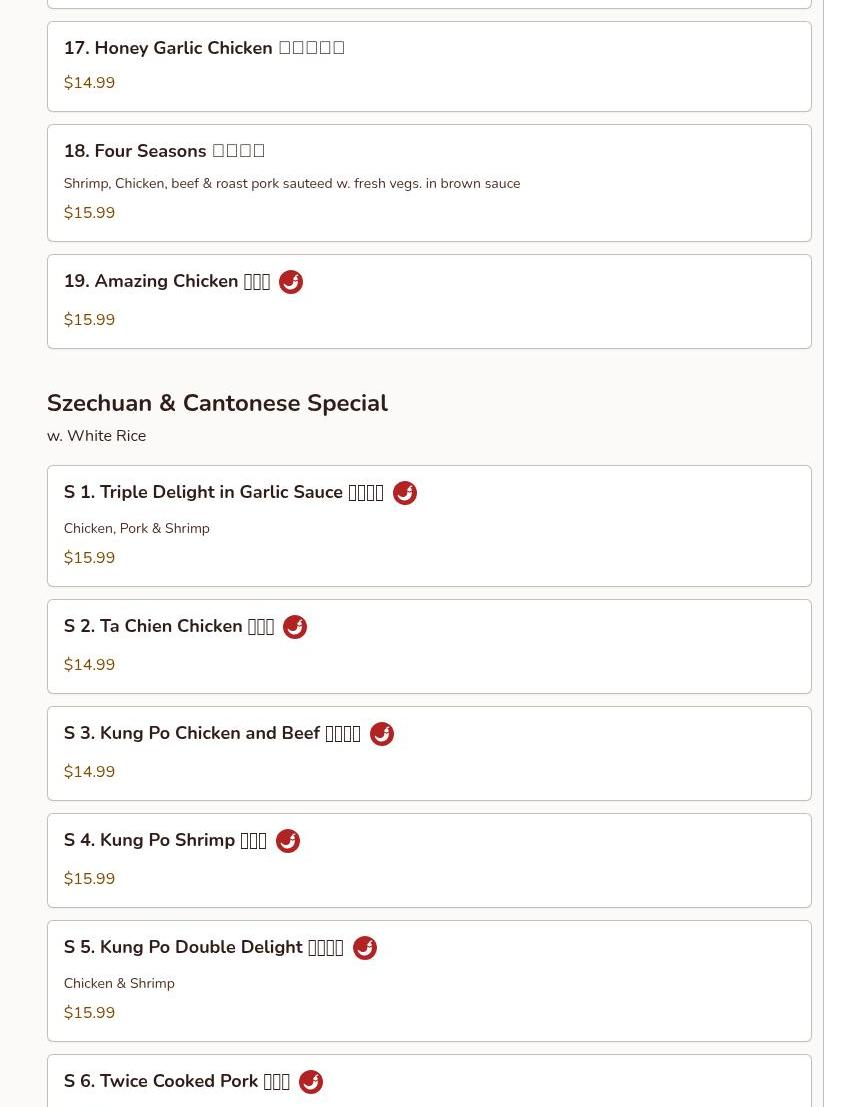The width and height of the screenshot is (844, 1107).
Task: Select the 18. Four Seasons menu item
Action: coord(429,183)
